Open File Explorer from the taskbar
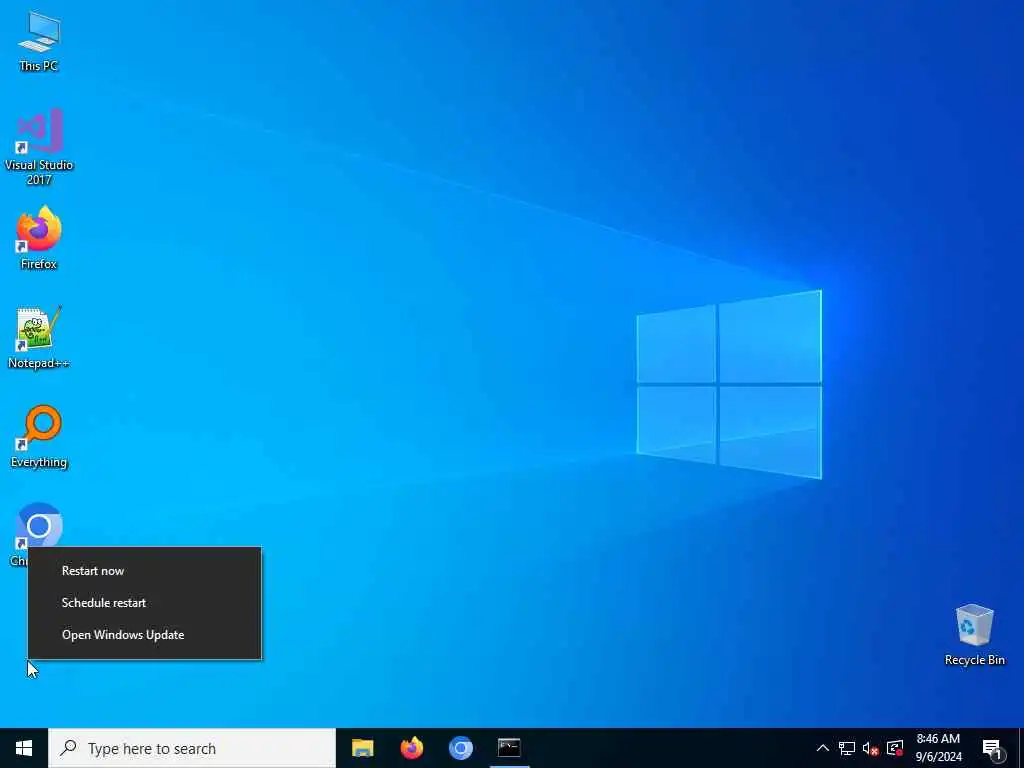The height and width of the screenshot is (768, 1024). [362, 748]
